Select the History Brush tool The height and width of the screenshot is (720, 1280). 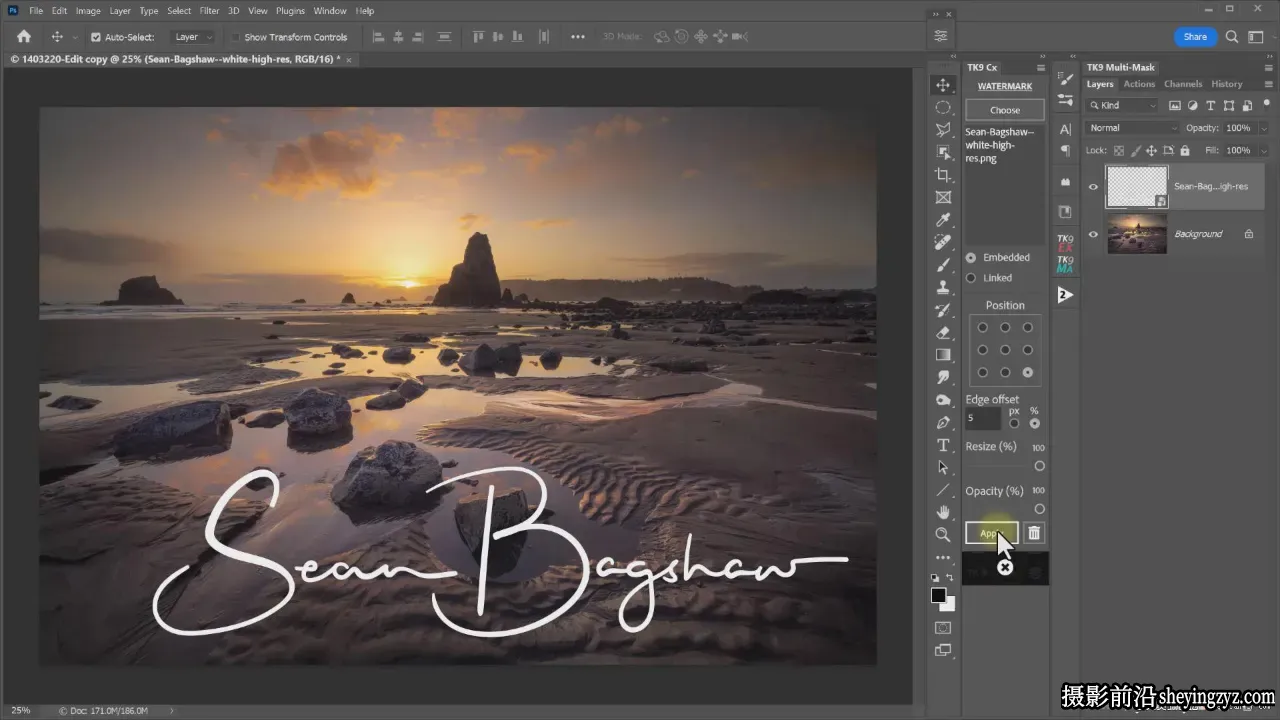943,310
